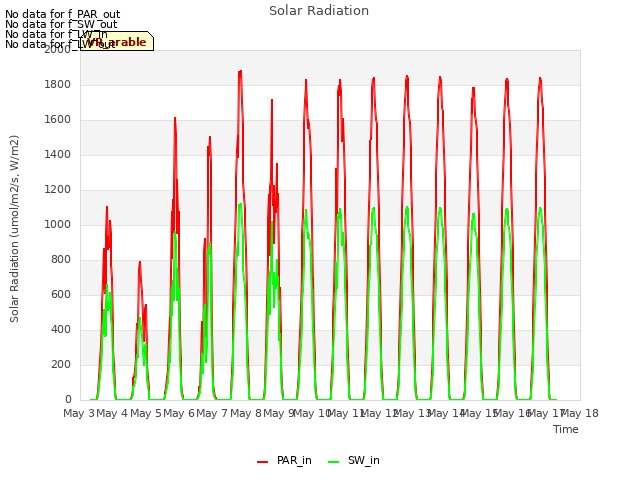The height and width of the screenshot is (480, 640).
Task: Click the May 8 x-axis tick label
Action: click(x=246, y=413)
